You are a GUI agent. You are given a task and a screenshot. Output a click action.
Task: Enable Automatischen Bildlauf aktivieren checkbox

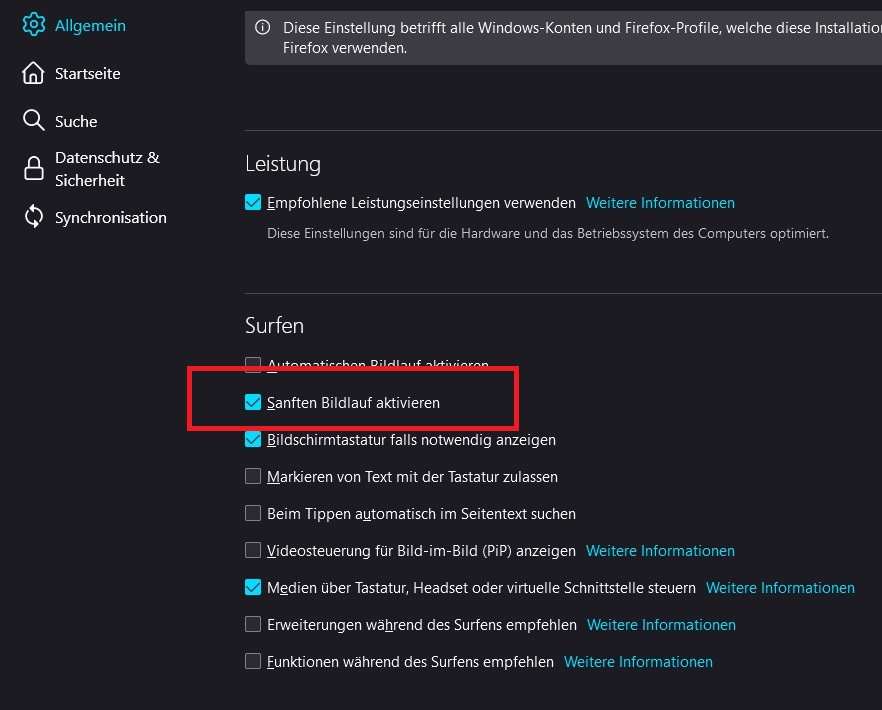(x=253, y=365)
